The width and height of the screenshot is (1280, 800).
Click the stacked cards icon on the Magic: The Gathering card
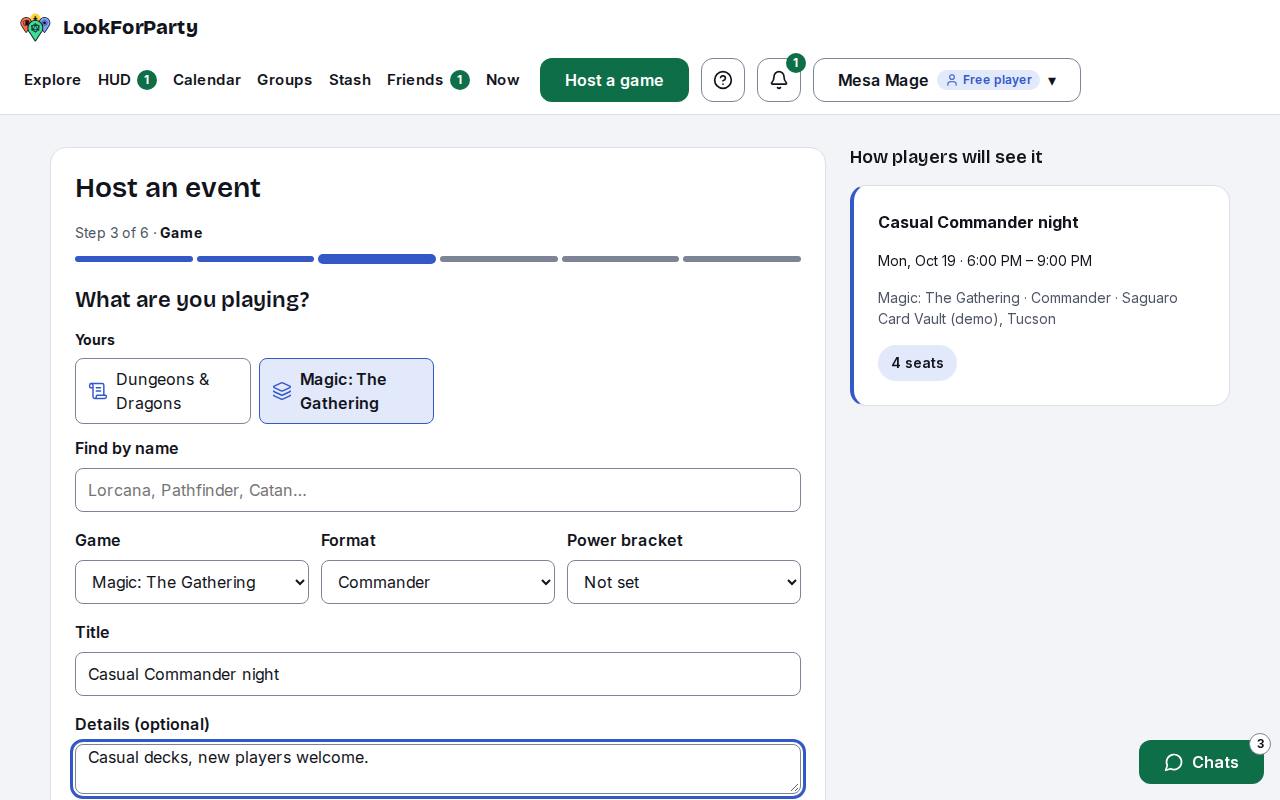(x=282, y=391)
